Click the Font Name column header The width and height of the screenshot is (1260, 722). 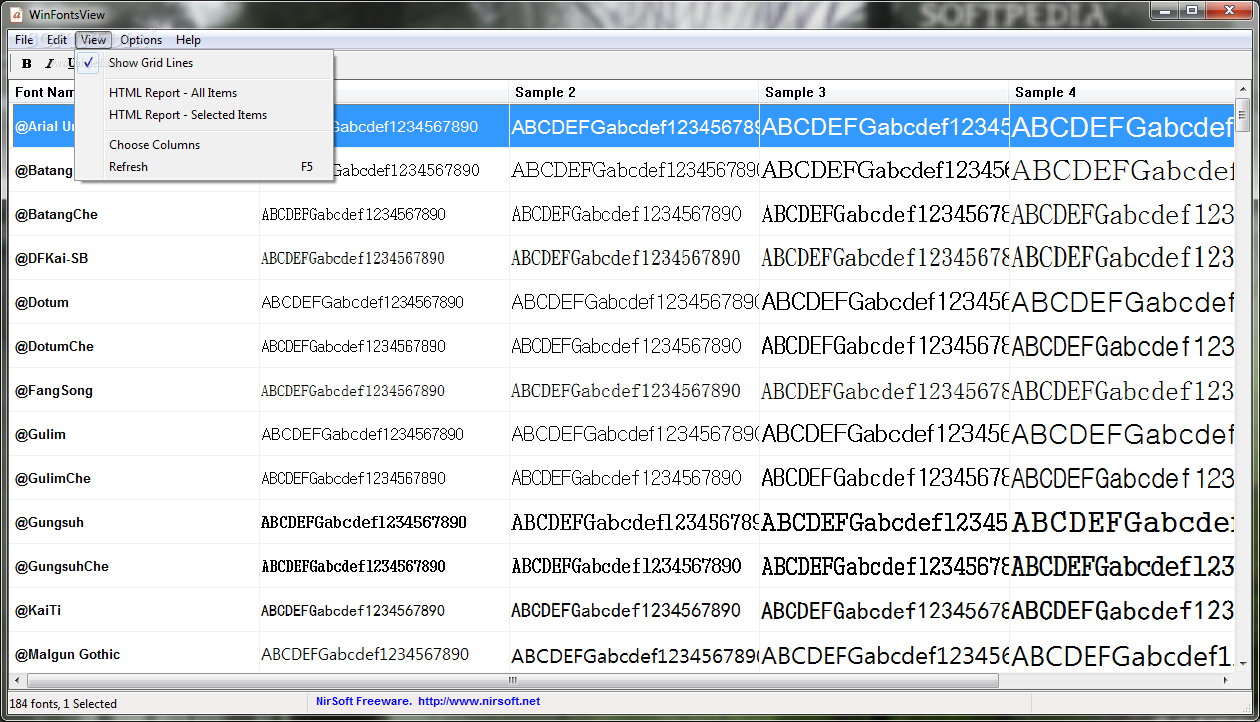(x=44, y=92)
